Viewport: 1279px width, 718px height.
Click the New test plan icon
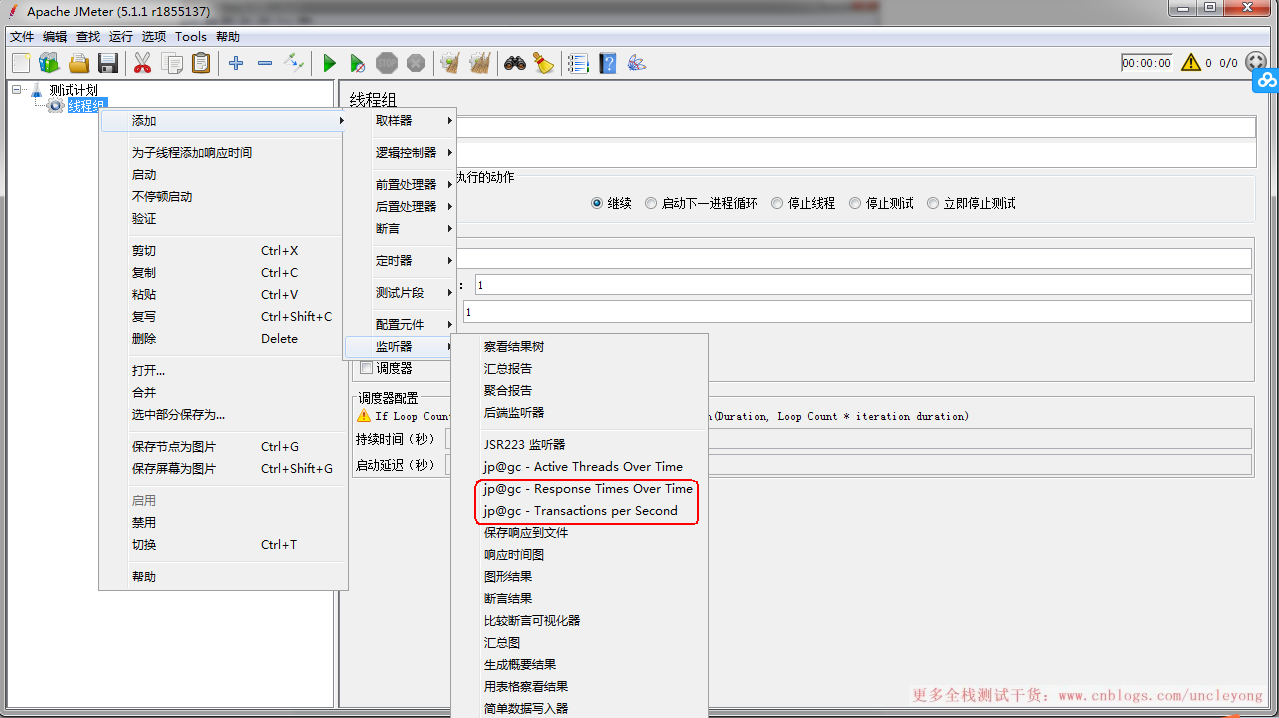[x=21, y=63]
